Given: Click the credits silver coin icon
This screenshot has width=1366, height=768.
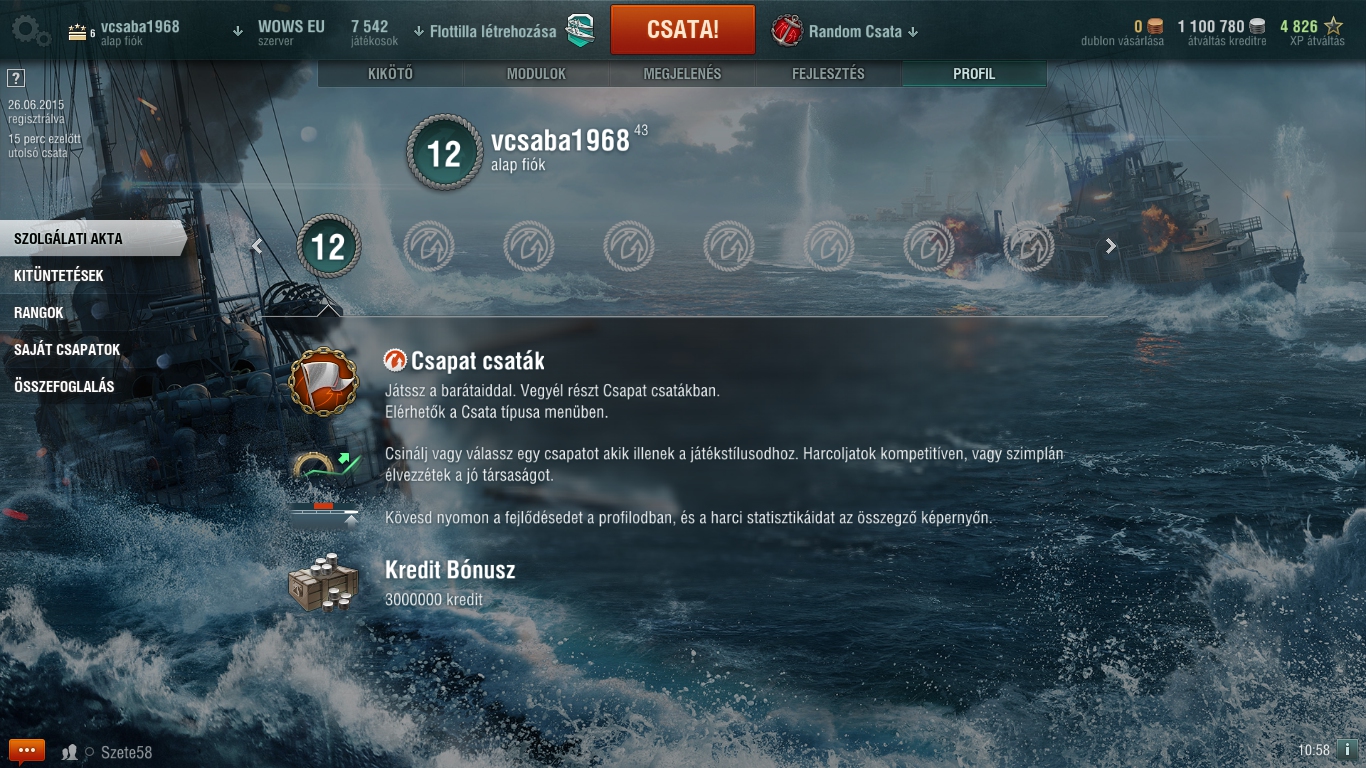Looking at the screenshot, I should tap(1257, 27).
